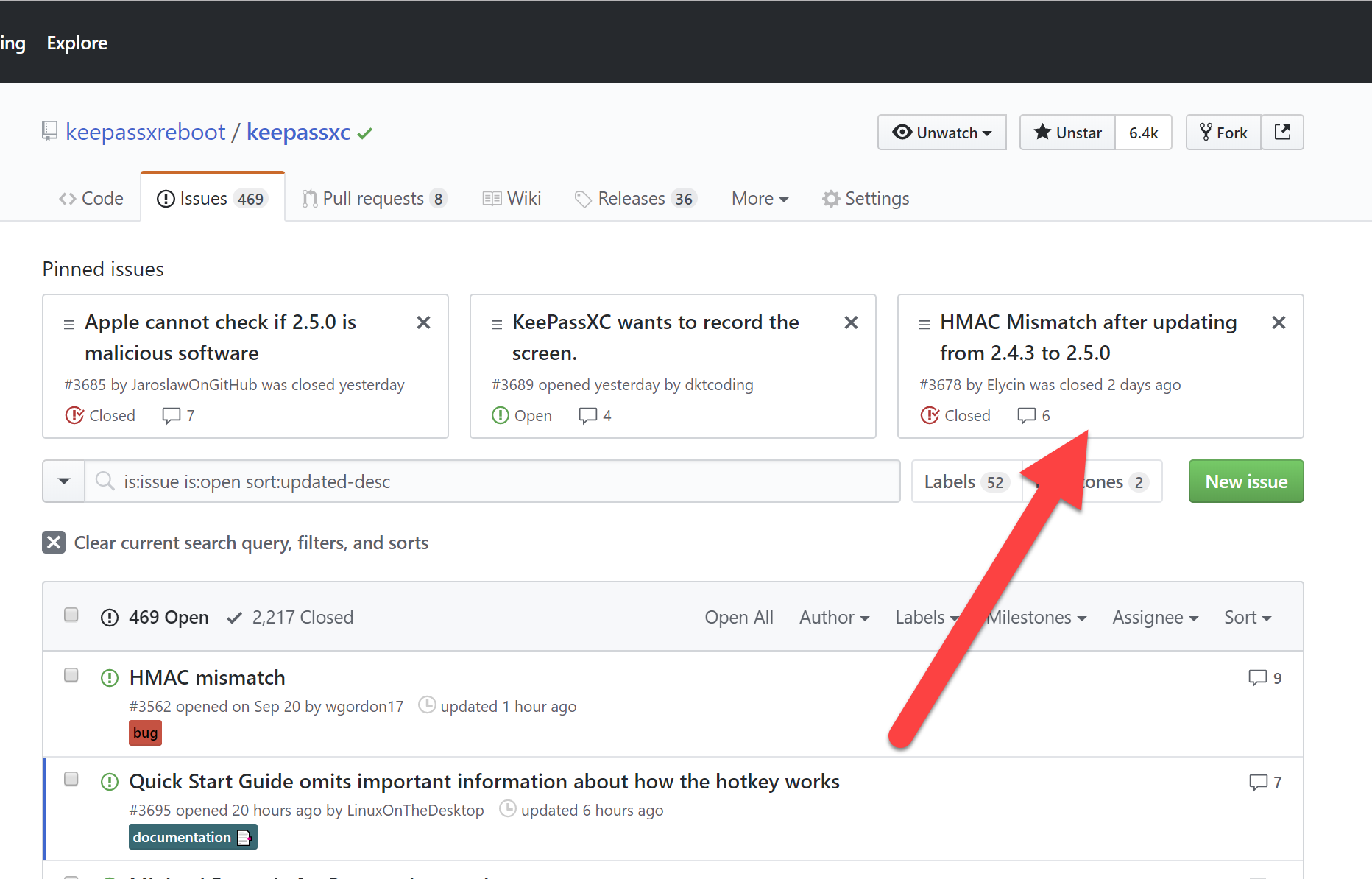
Task: Click the repository book icon beside keepassxcreboot
Action: [49, 131]
